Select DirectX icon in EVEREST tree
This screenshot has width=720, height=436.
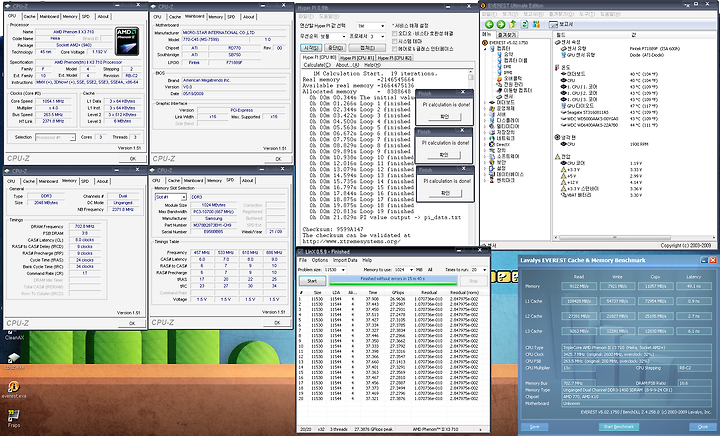pyautogui.click(x=492, y=144)
